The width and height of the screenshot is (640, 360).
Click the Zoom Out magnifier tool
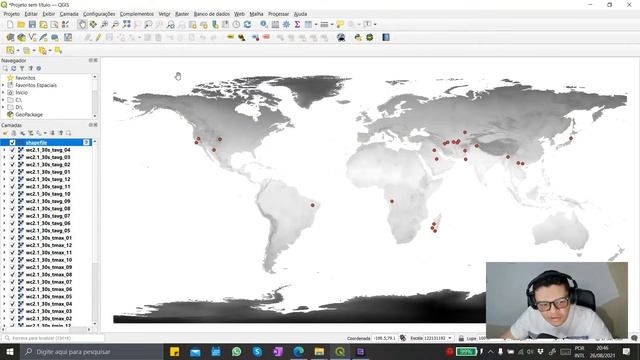116,24
